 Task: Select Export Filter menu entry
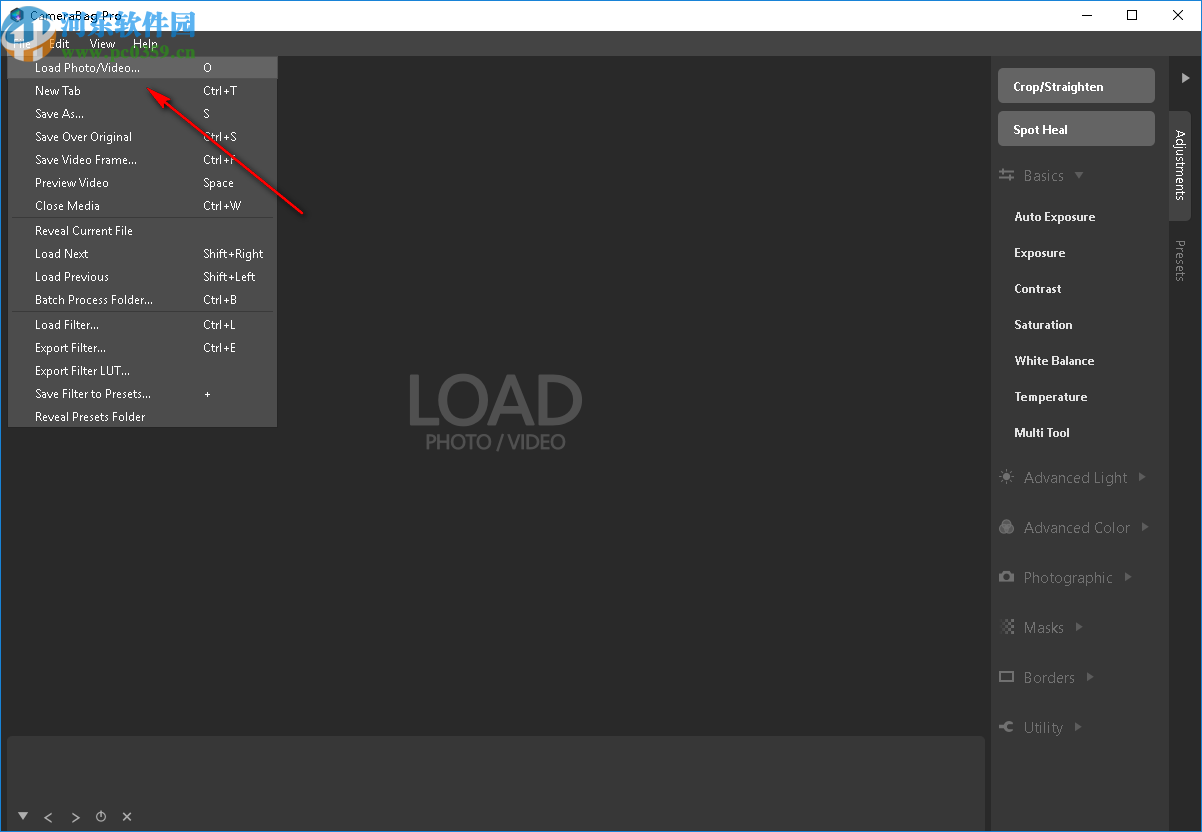click(142, 348)
